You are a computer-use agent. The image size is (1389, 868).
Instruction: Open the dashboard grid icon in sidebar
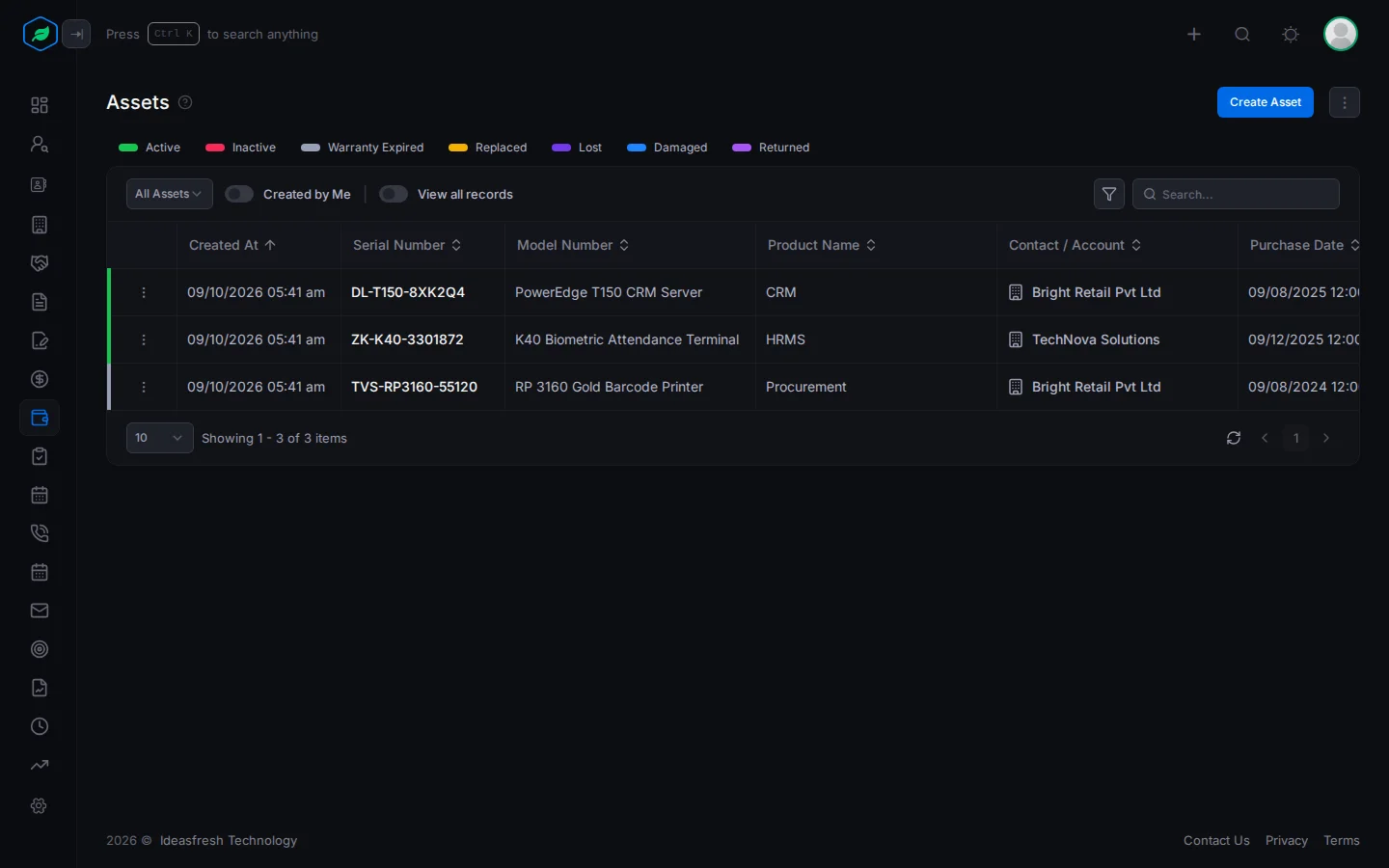(x=40, y=105)
